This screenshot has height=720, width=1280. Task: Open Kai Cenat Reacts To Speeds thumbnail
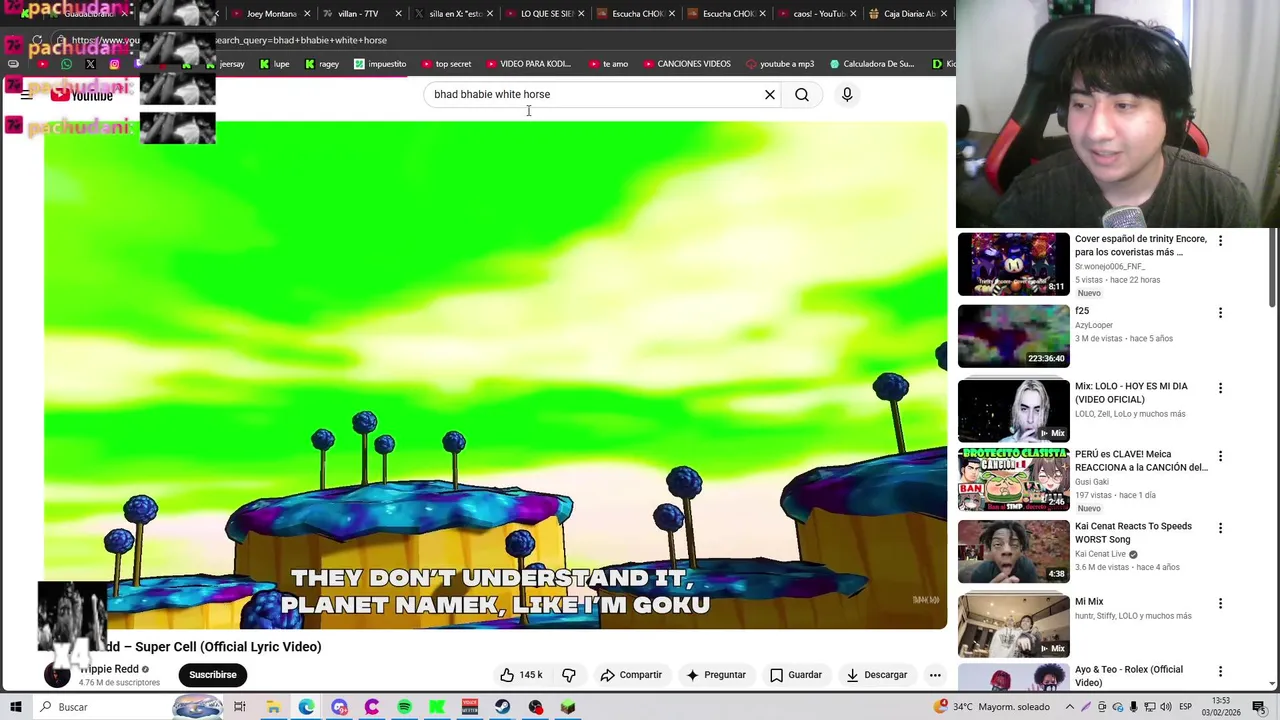pos(1014,551)
